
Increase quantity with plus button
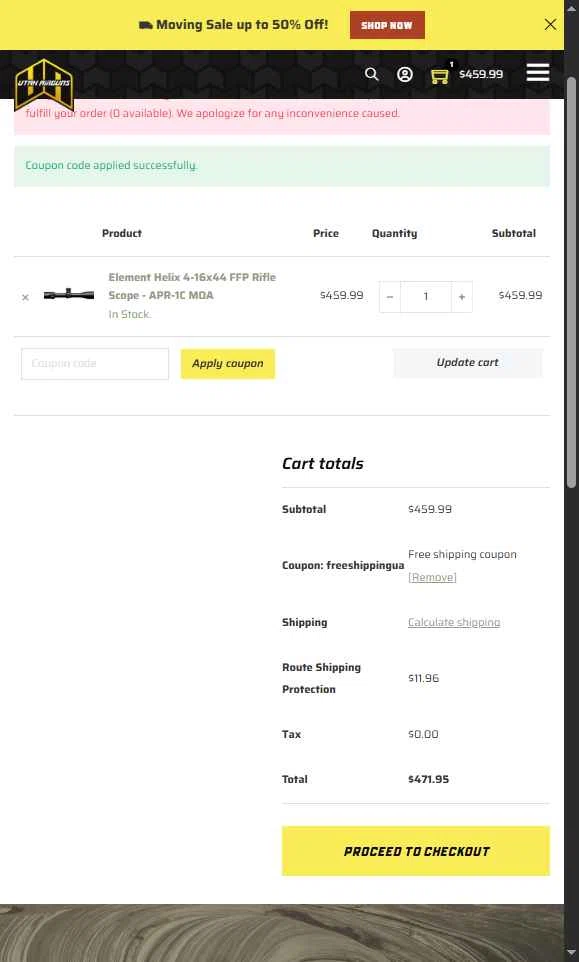462,297
